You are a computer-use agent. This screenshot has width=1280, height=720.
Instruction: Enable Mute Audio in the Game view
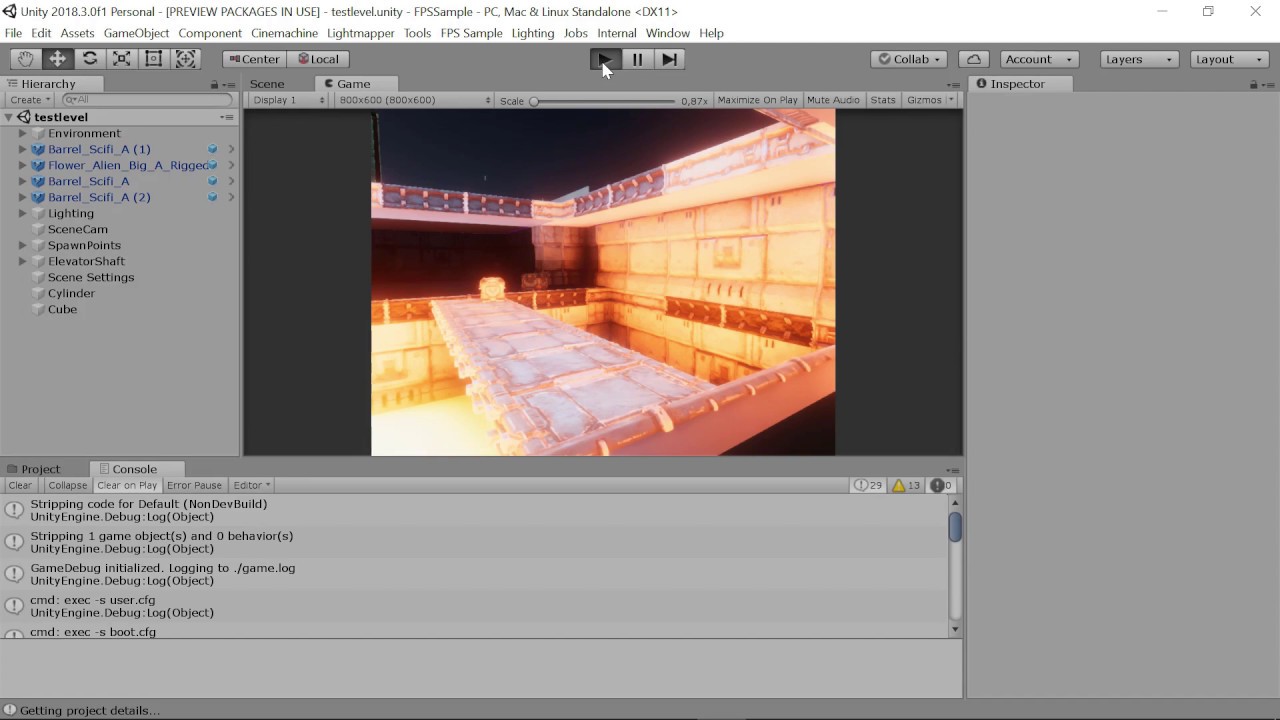tap(833, 100)
